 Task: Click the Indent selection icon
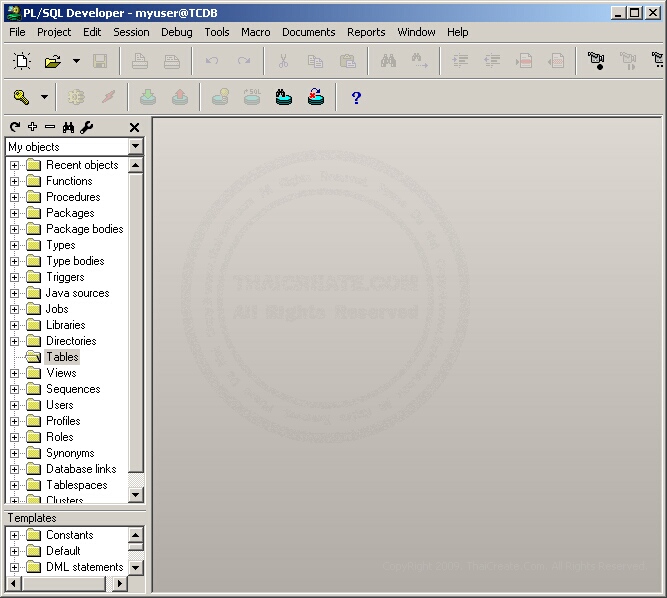click(x=460, y=61)
